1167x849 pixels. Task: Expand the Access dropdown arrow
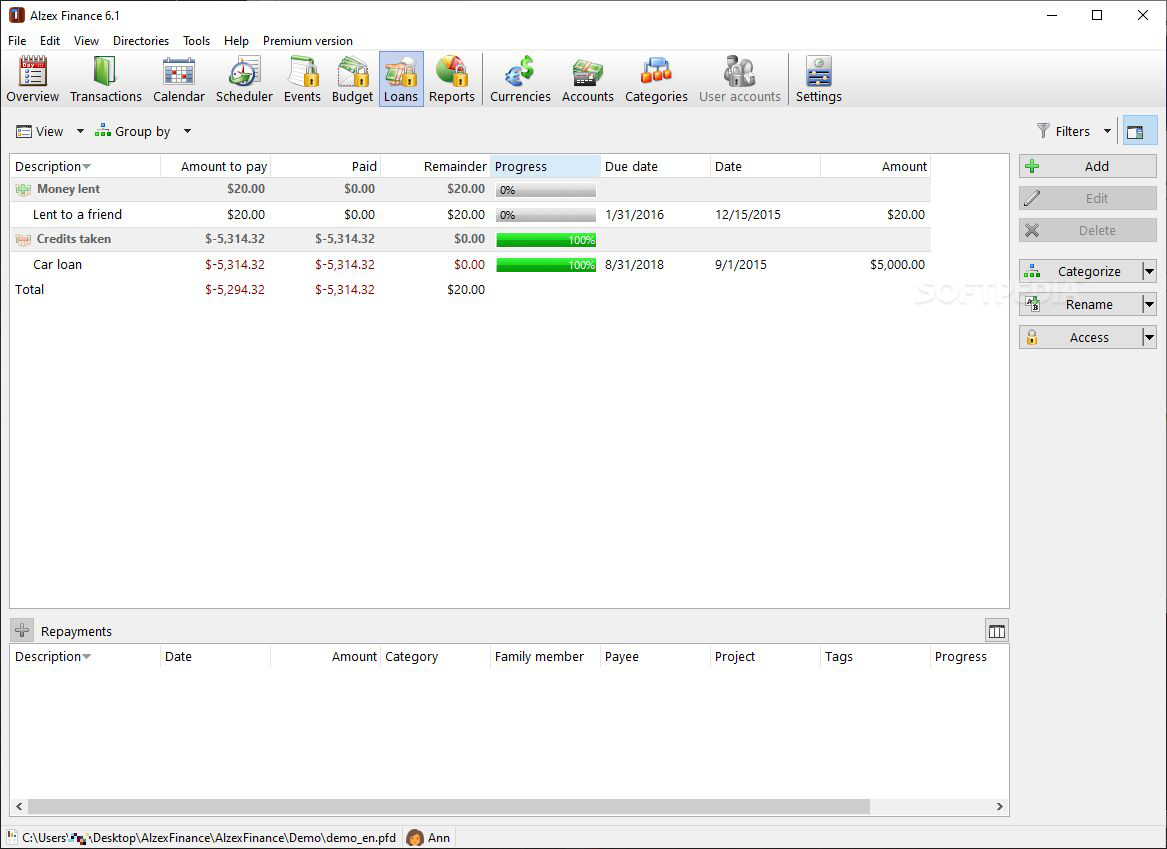point(1149,337)
